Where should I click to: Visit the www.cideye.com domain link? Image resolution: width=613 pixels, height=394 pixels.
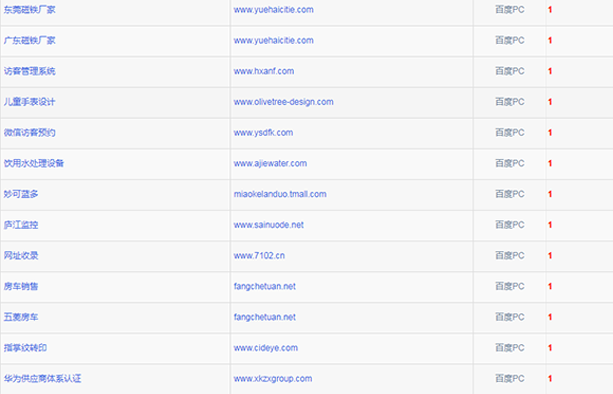point(266,348)
